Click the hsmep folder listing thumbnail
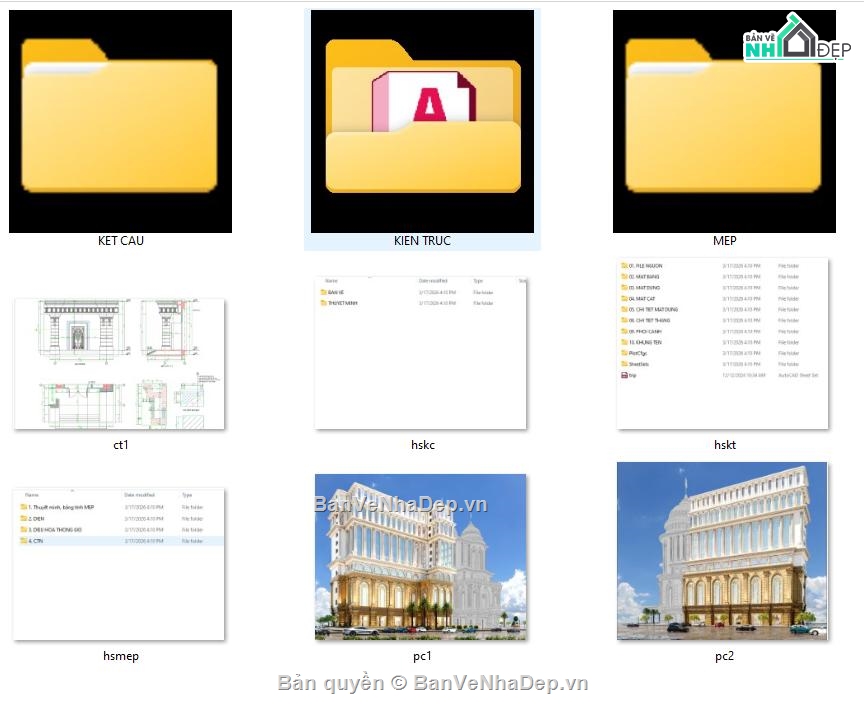This screenshot has height=718, width=864. (x=118, y=564)
